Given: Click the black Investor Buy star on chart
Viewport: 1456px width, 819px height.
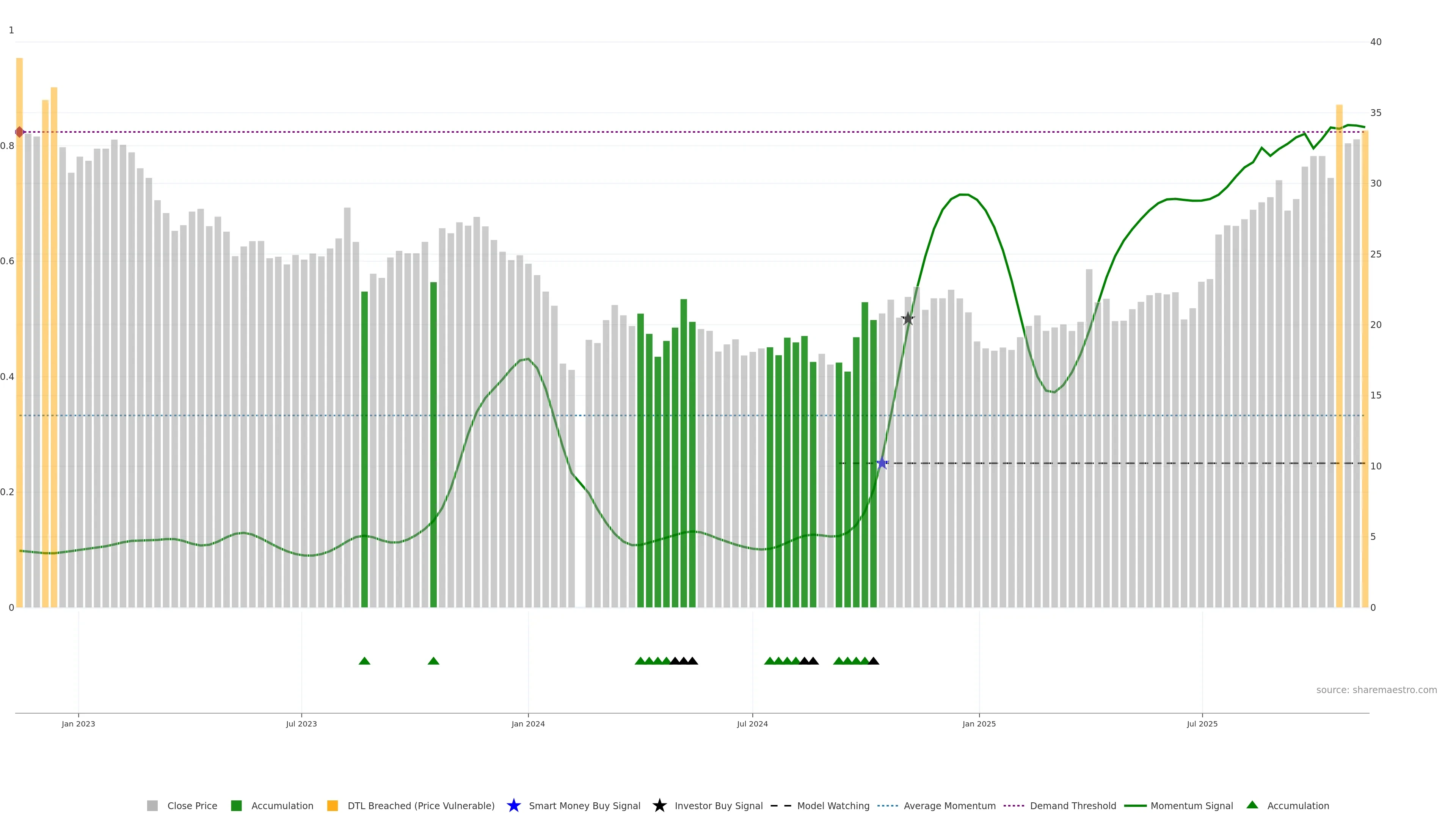Looking at the screenshot, I should coord(908,319).
